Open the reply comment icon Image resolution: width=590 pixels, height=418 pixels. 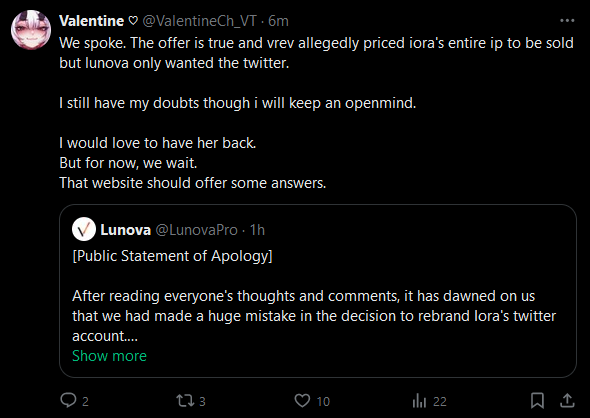pos(68,400)
